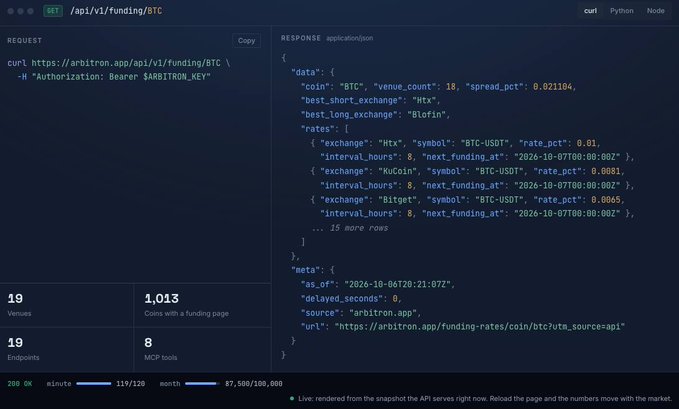
Task: Select the "15 more rows" note
Action: pyautogui.click(x=350, y=228)
